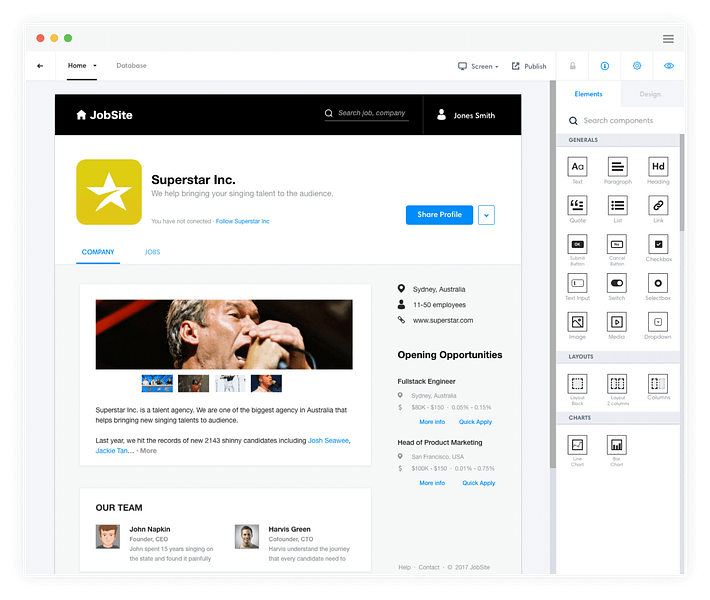Click the Contact footer link

coord(429,567)
